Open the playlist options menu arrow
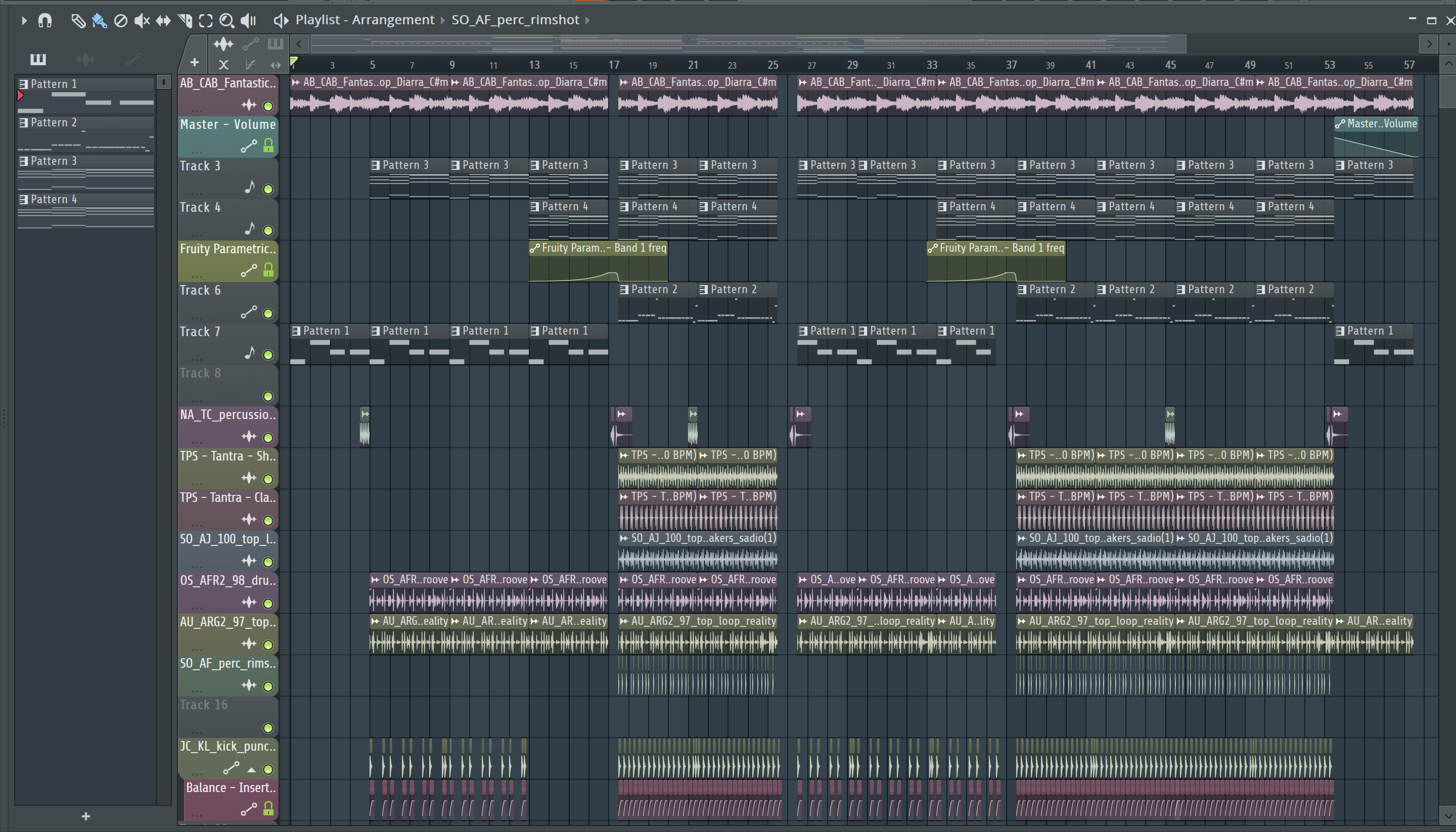1456x832 pixels. click(23, 21)
